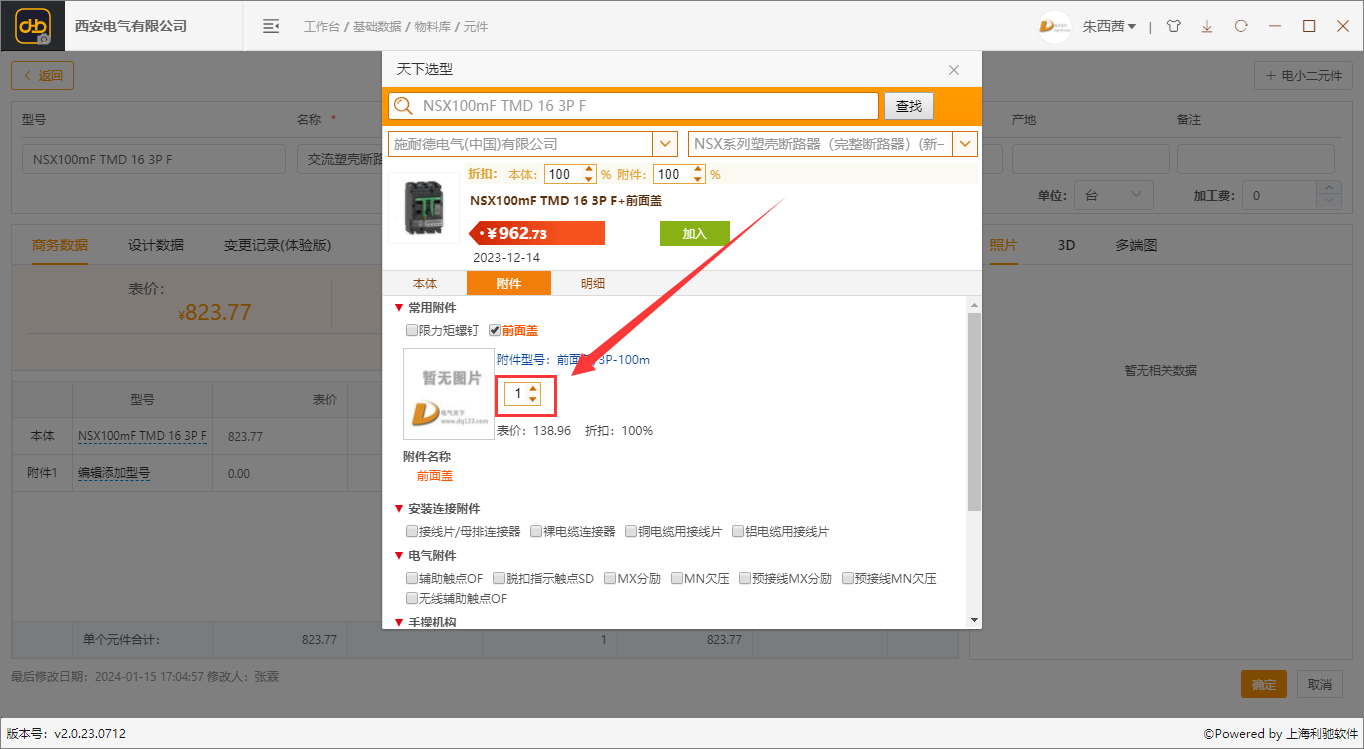Select the 裸电缆连接器 checkbox
The height and width of the screenshot is (749, 1364).
pos(536,531)
